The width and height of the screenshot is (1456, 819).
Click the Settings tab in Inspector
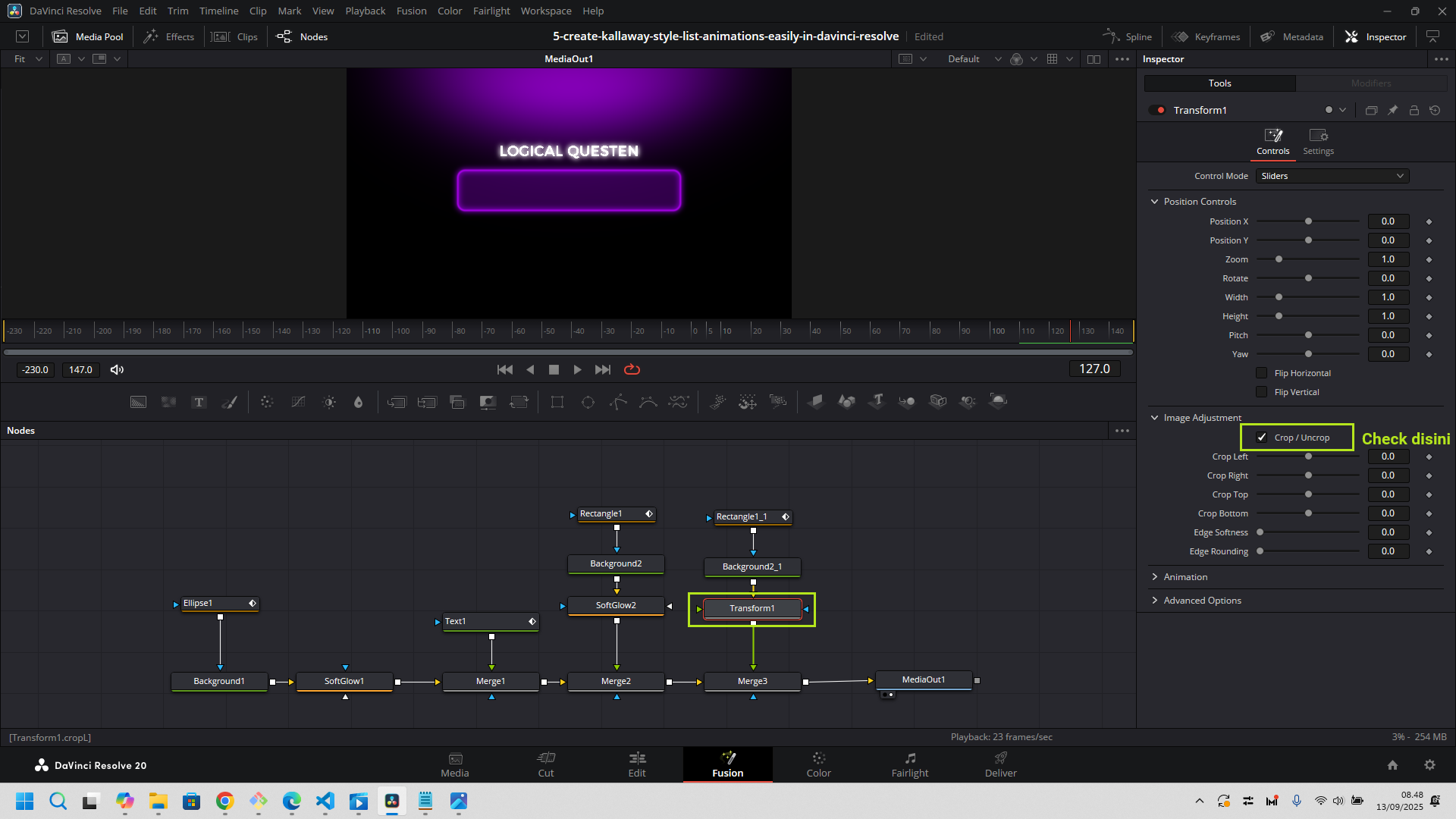[x=1318, y=141]
